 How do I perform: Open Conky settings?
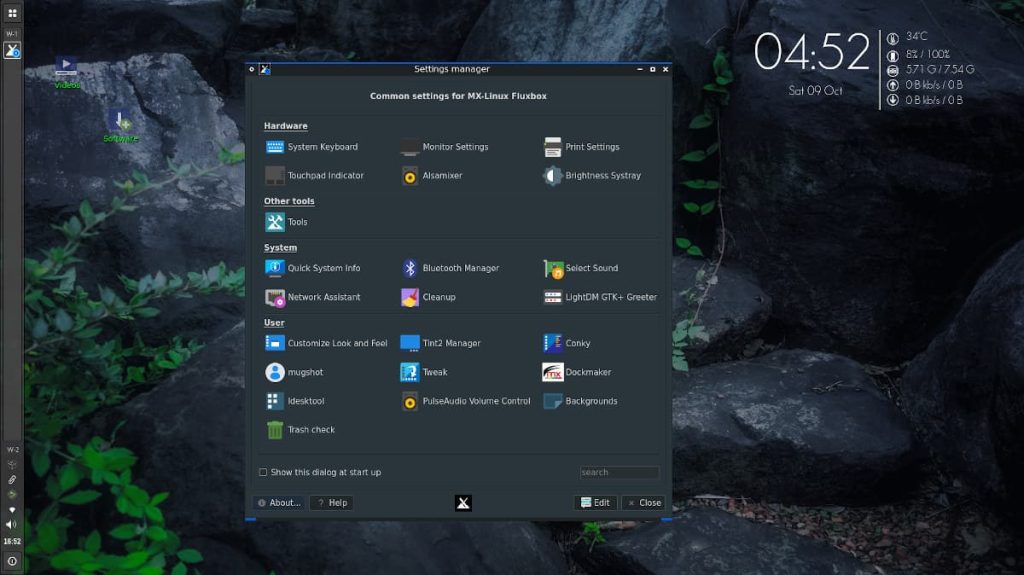coord(567,343)
